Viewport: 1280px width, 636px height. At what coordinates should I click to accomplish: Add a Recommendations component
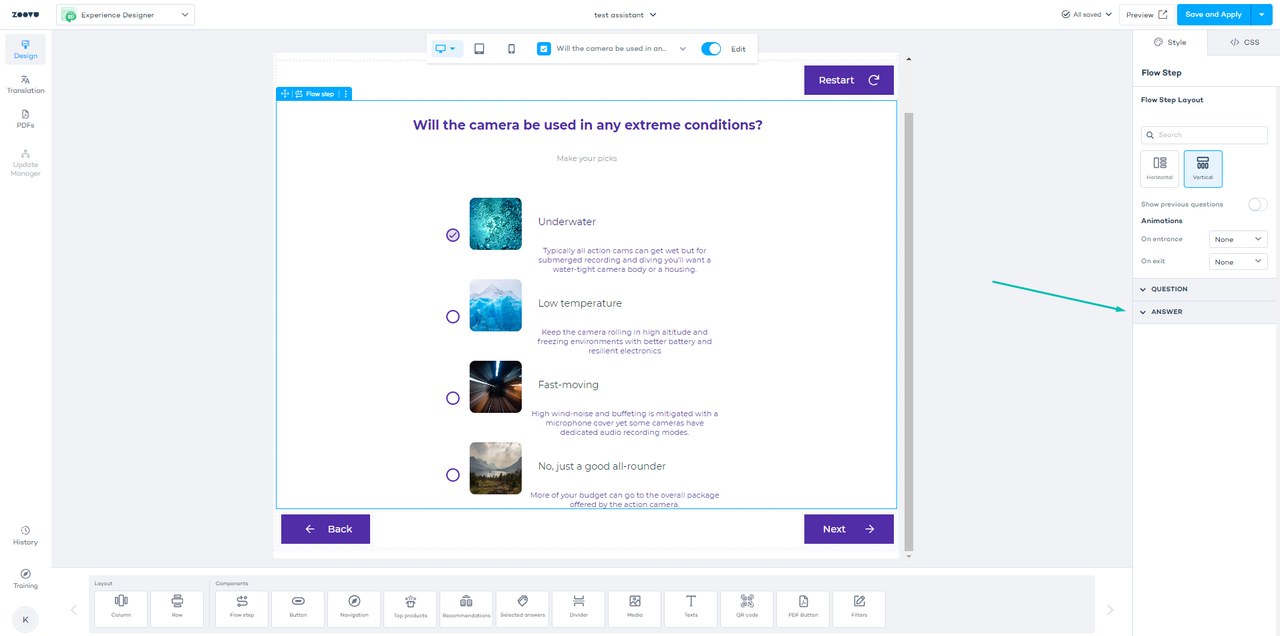coord(466,608)
